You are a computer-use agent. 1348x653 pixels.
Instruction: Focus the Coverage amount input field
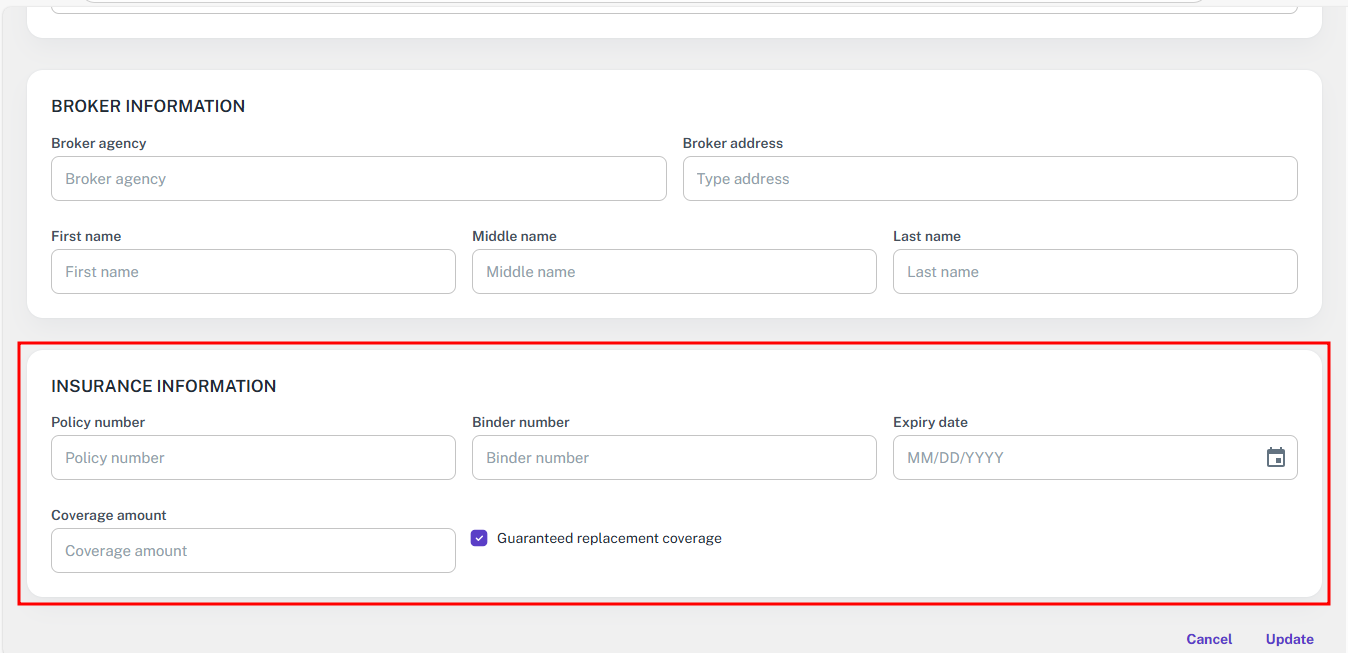click(x=253, y=551)
